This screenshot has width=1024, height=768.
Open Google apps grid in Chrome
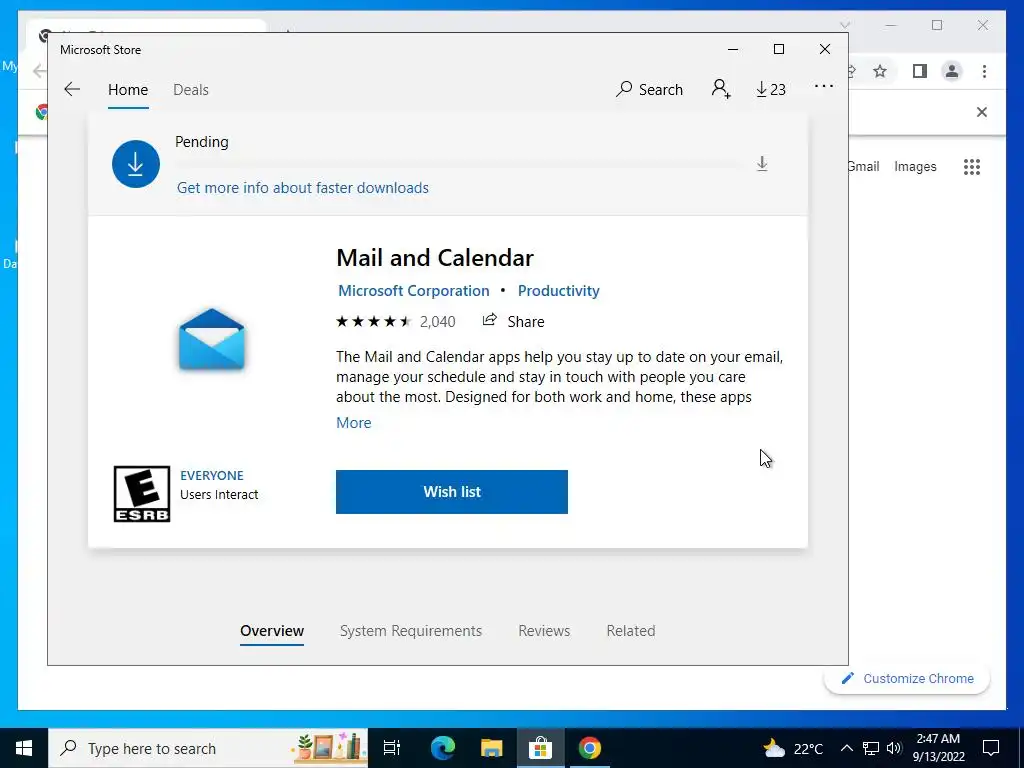pyautogui.click(x=972, y=167)
